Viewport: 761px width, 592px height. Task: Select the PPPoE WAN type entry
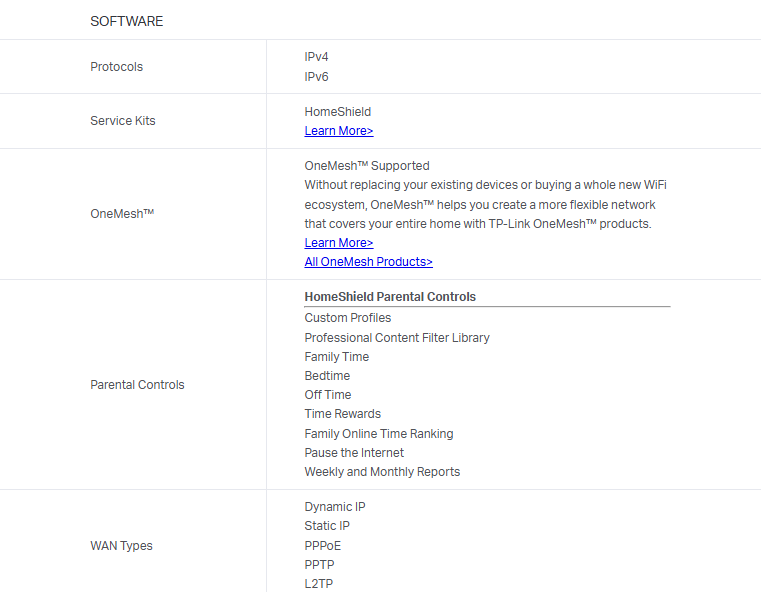(x=323, y=546)
